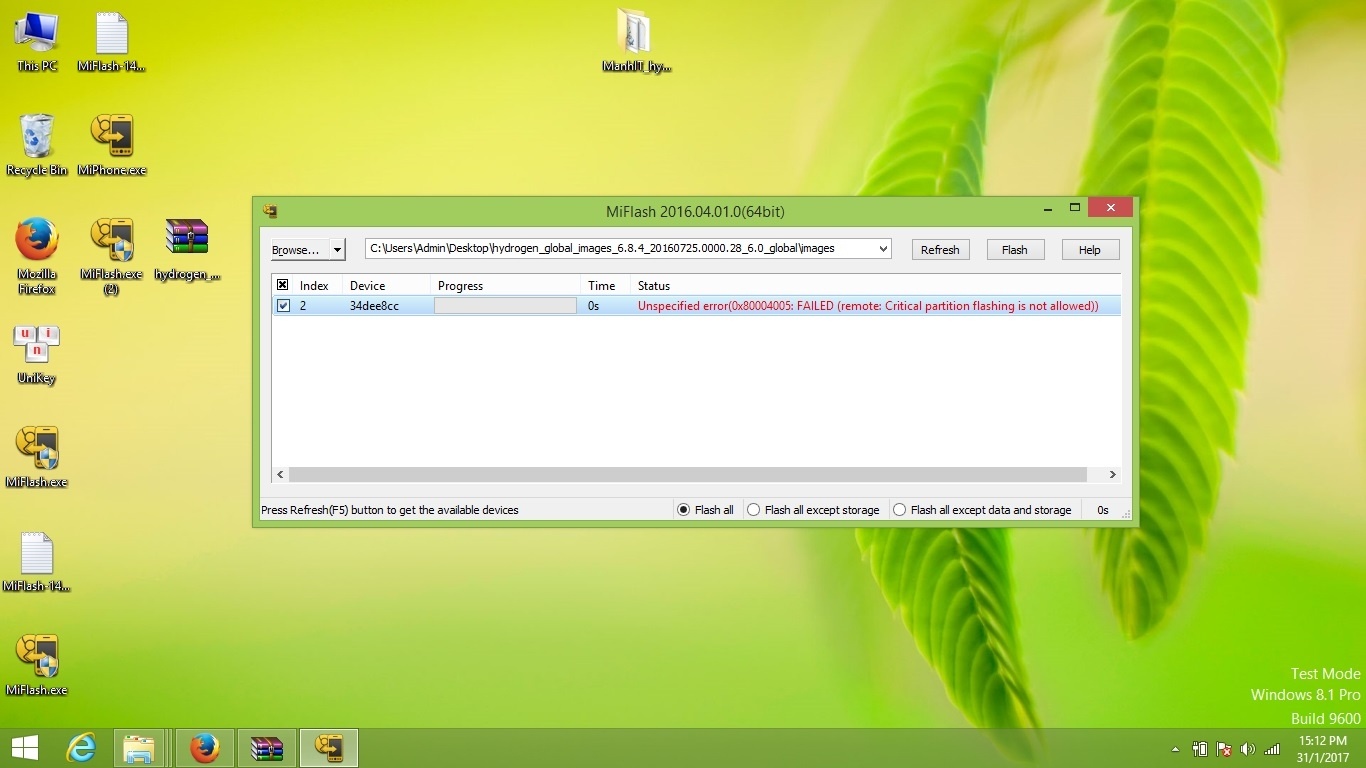The image size is (1366, 768).
Task: Select the hydrogen_ WinRAR archive on desktop
Action: pyautogui.click(x=187, y=250)
